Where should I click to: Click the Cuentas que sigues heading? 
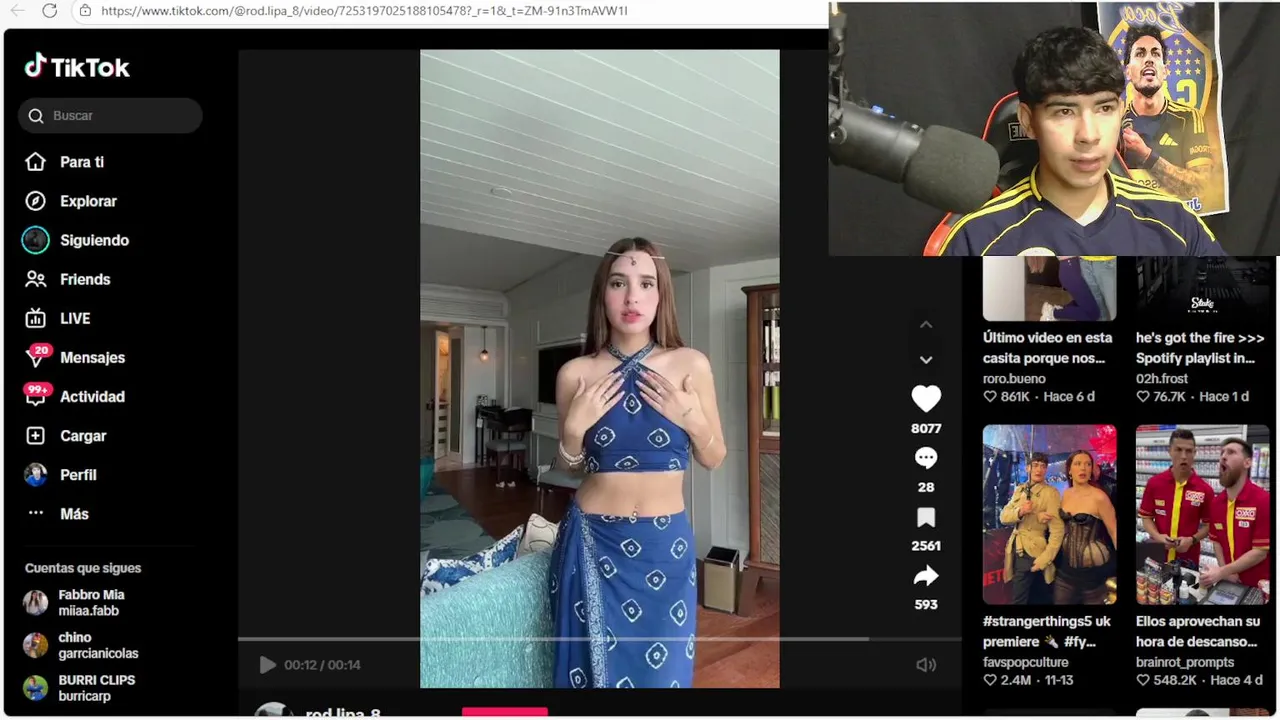83,568
